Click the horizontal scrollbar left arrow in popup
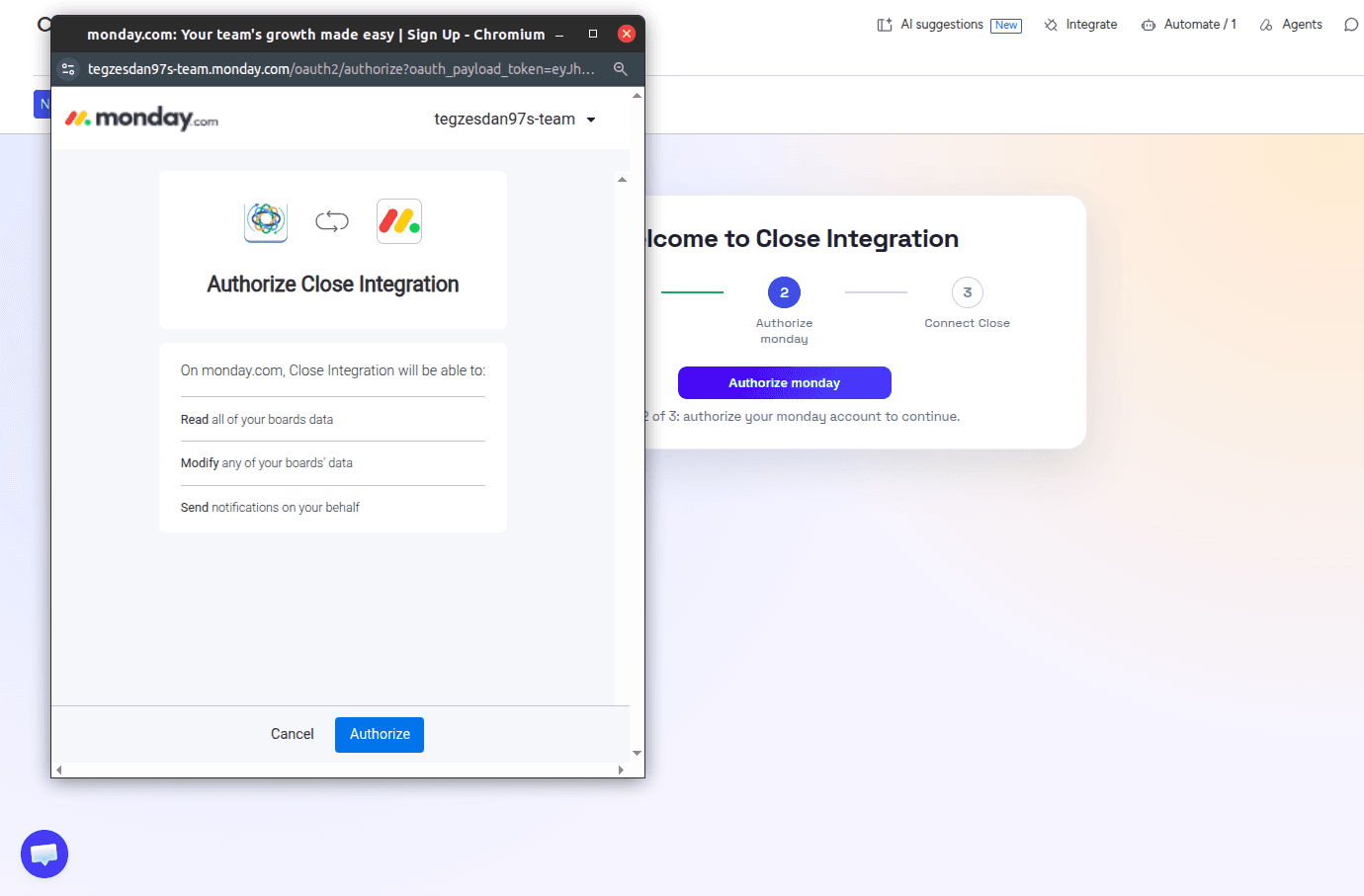Screen dimensions: 1364x896 (x=59, y=771)
